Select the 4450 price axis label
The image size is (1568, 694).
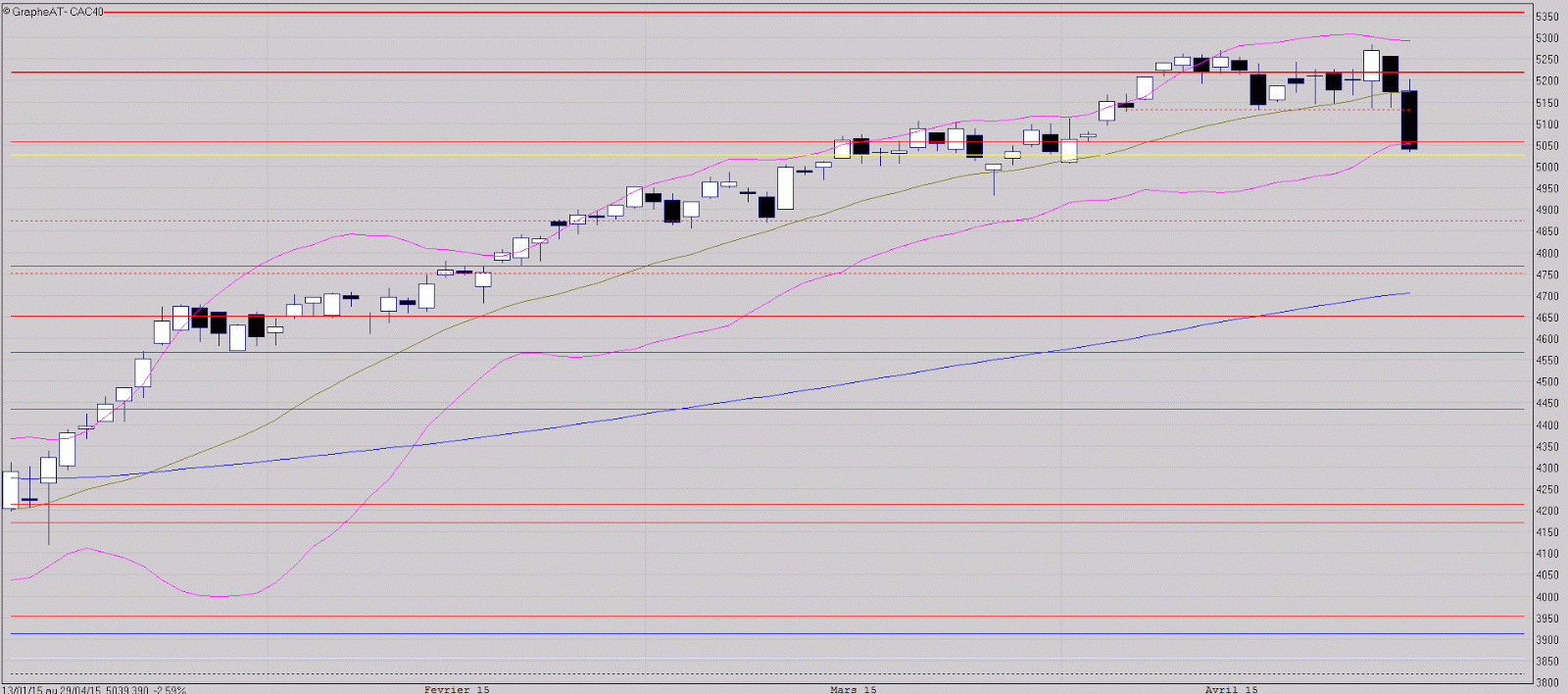coord(1546,404)
